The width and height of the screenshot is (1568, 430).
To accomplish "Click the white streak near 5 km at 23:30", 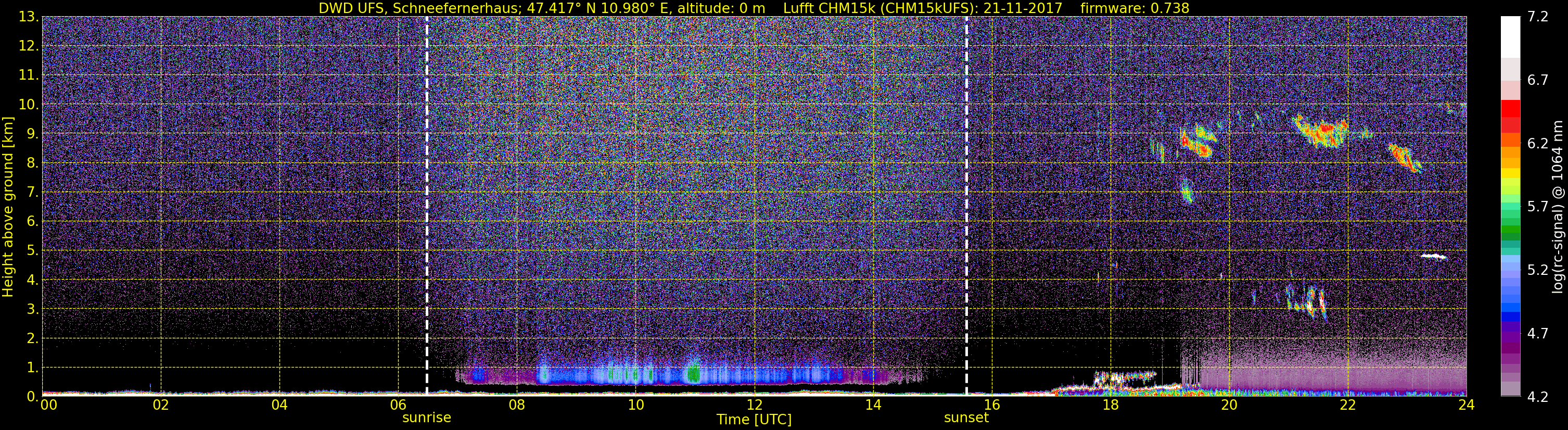I will pos(1434,257).
